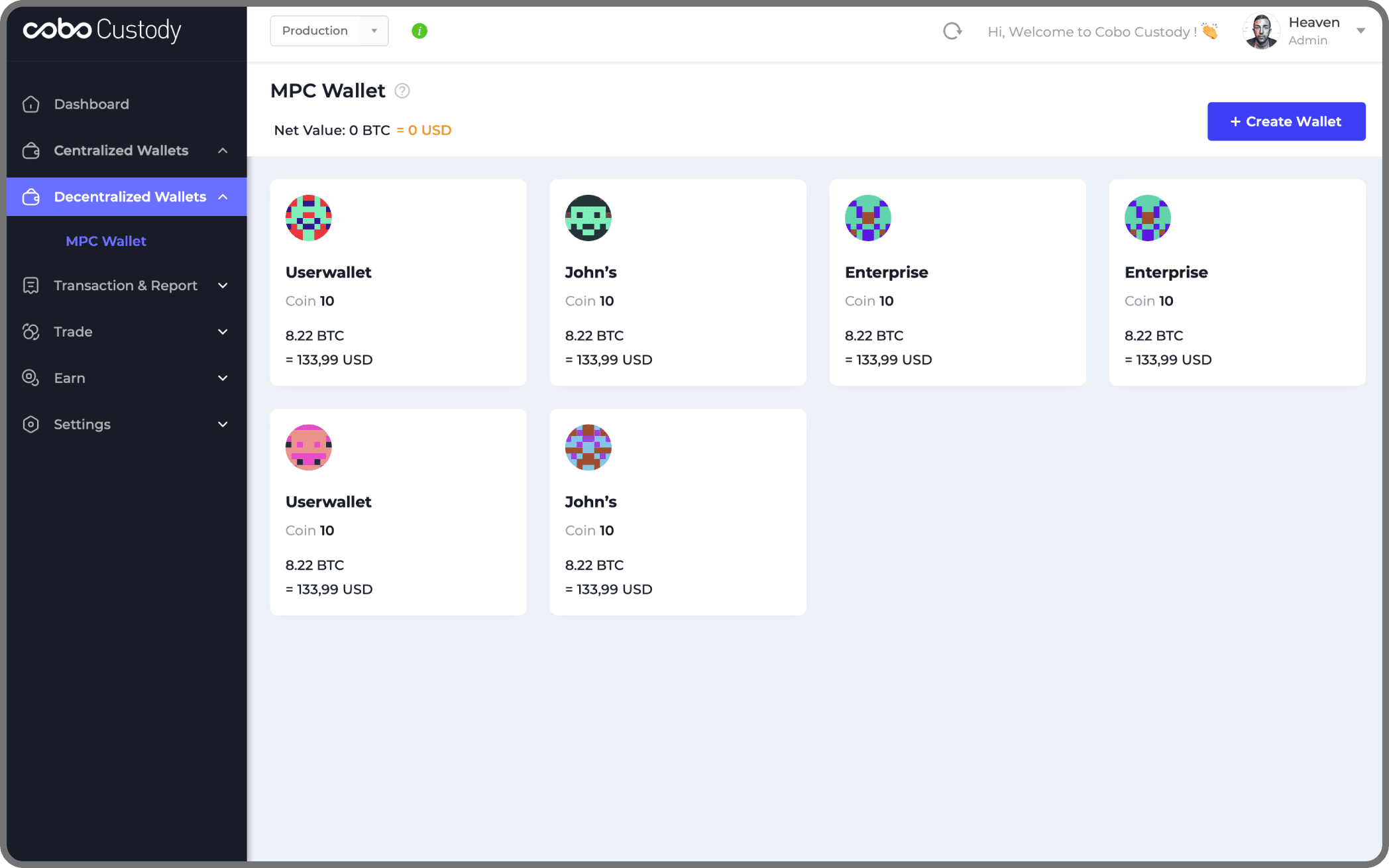Click the pixel avatar on the first John's wallet card

pyautogui.click(x=588, y=218)
